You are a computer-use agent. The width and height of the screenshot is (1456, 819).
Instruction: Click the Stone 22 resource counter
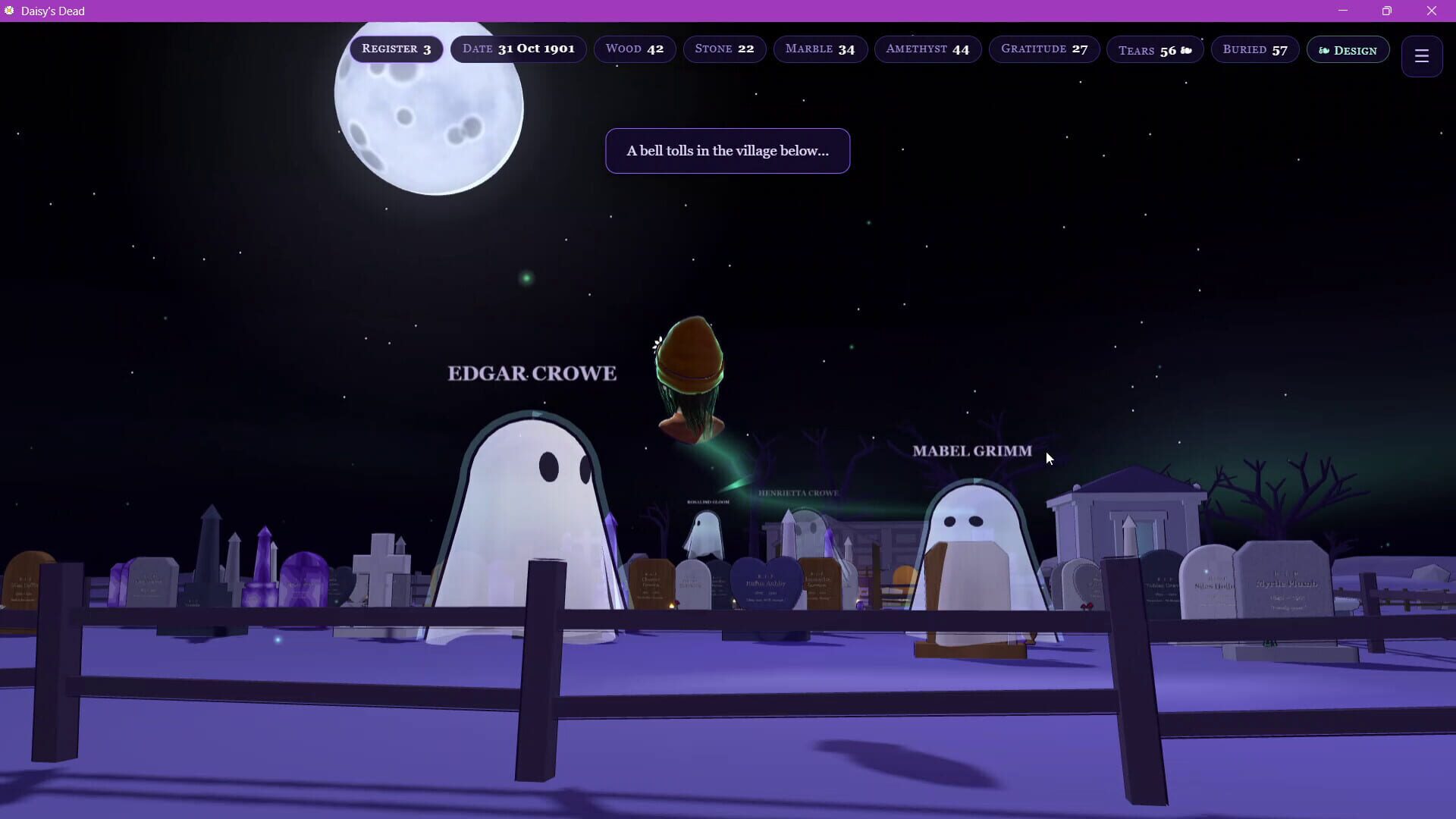pos(724,49)
